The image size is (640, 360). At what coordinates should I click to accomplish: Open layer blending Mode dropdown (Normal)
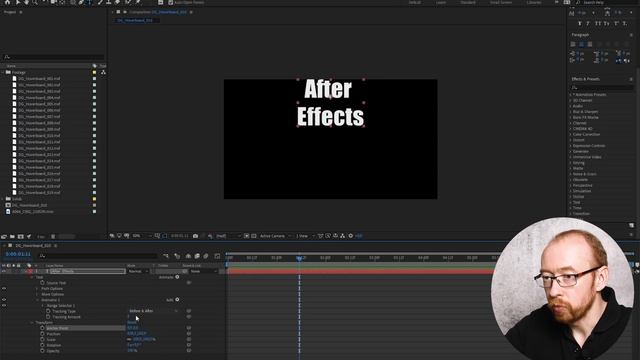(x=138, y=271)
